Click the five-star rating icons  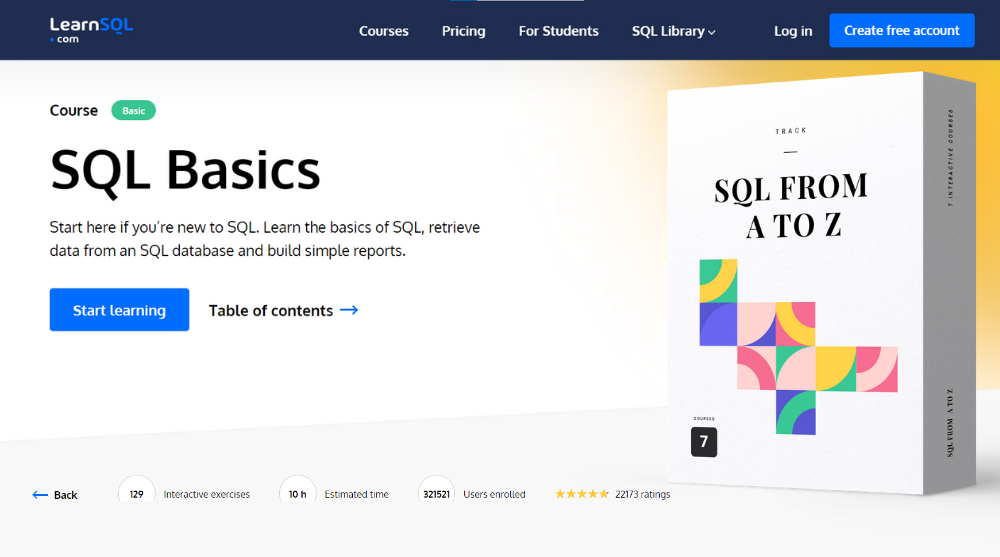[582, 494]
